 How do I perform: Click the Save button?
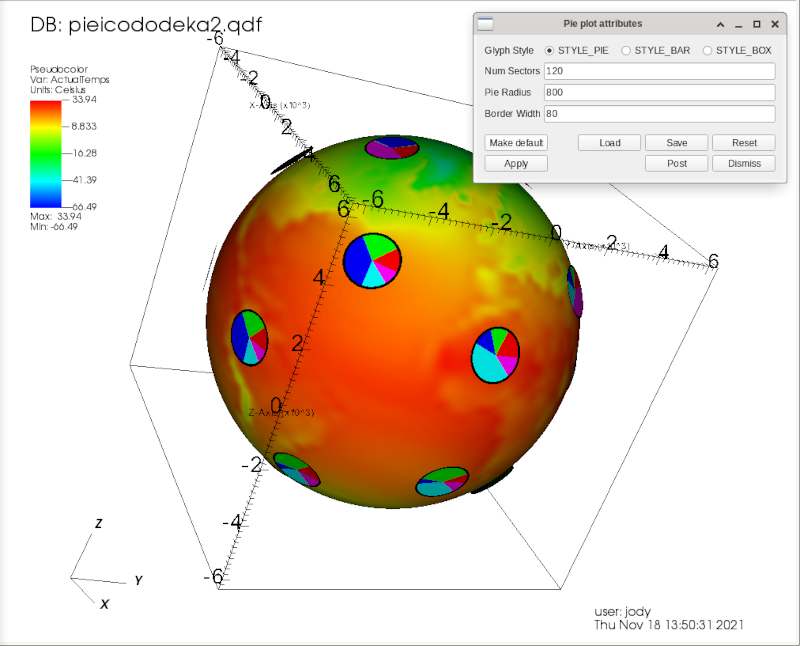[677, 143]
